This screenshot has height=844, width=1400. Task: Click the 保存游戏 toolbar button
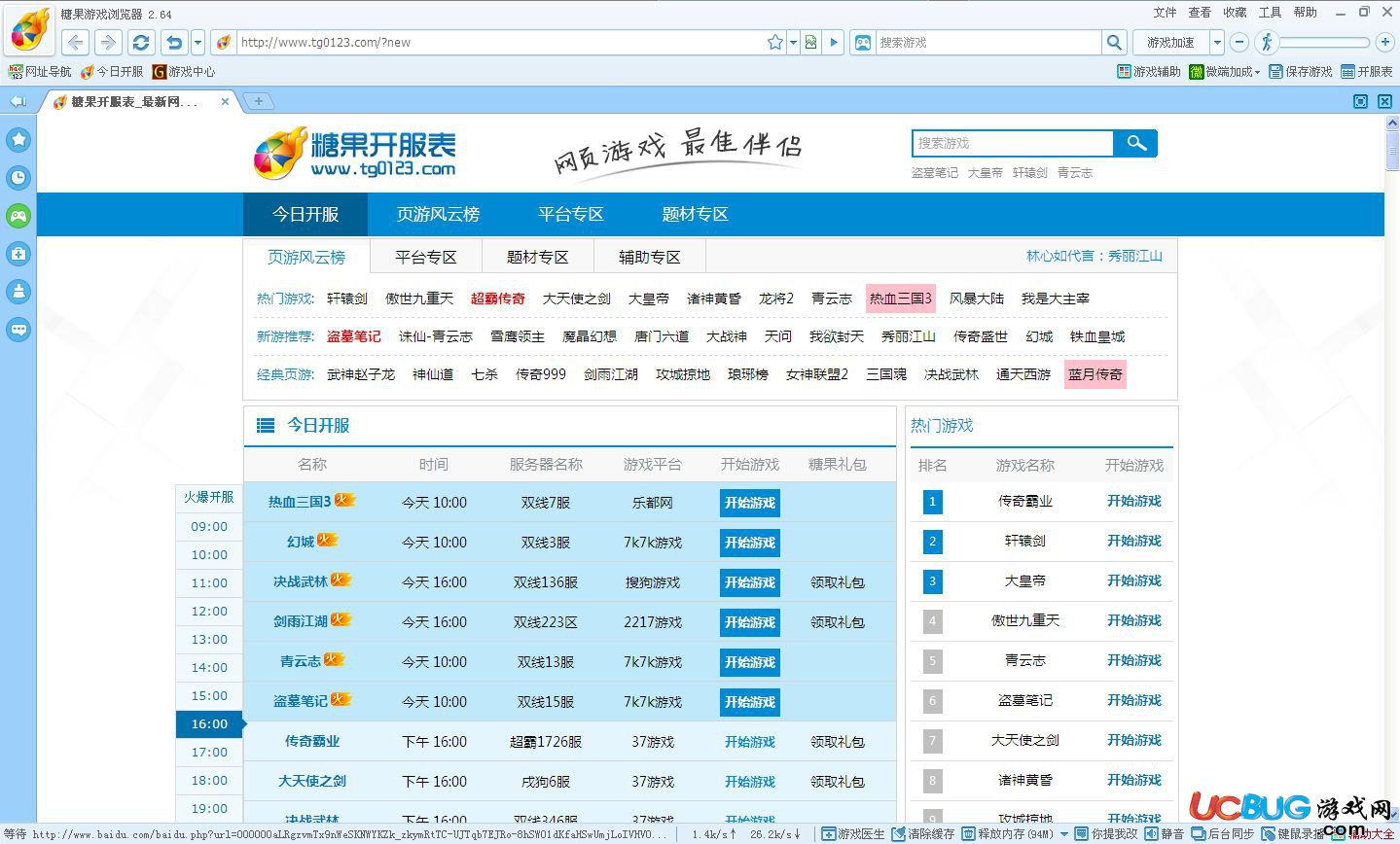point(1301,72)
